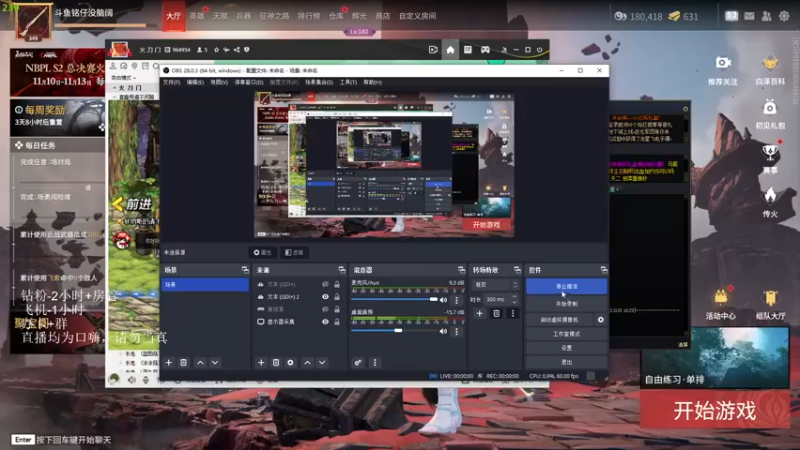Image resolution: width=800 pixels, height=450 pixels.
Task: Mute the 麦克风/Aux channel speaker
Action: click(443, 300)
